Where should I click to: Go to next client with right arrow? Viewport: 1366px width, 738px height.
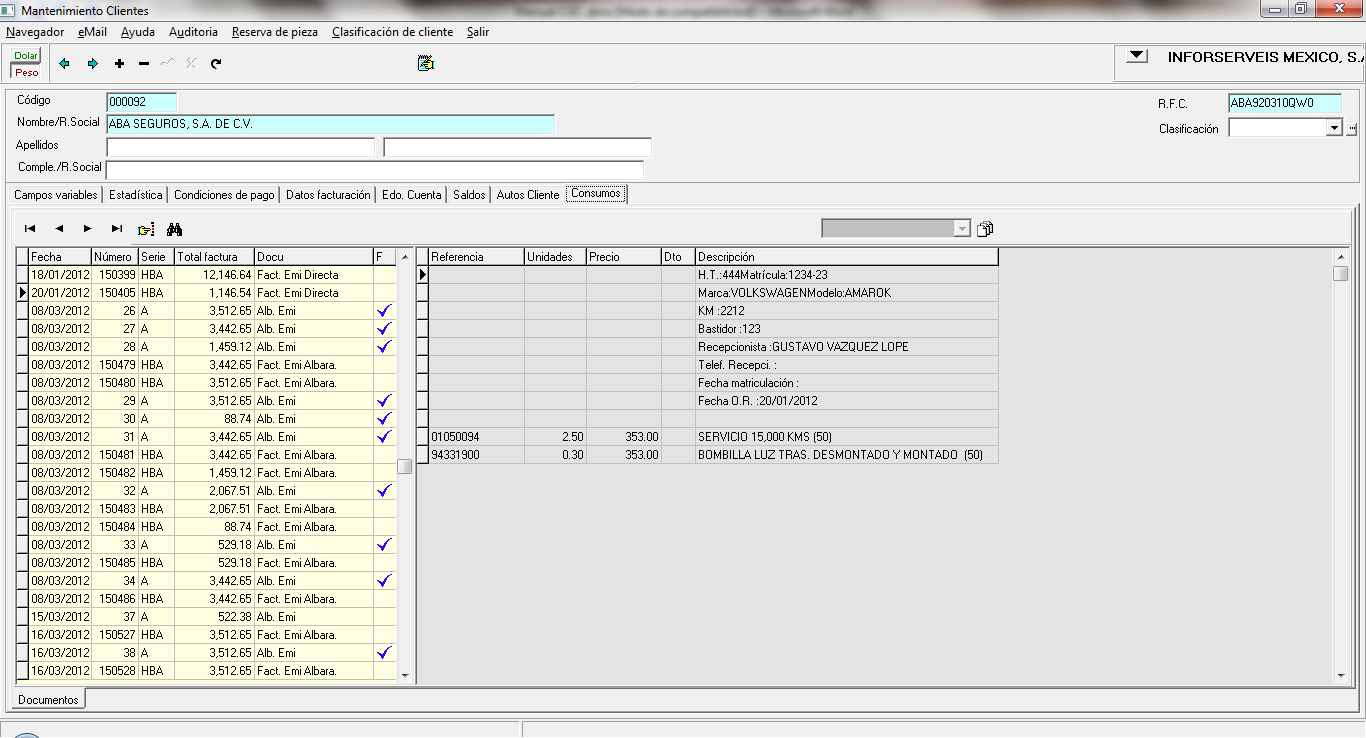tap(92, 64)
